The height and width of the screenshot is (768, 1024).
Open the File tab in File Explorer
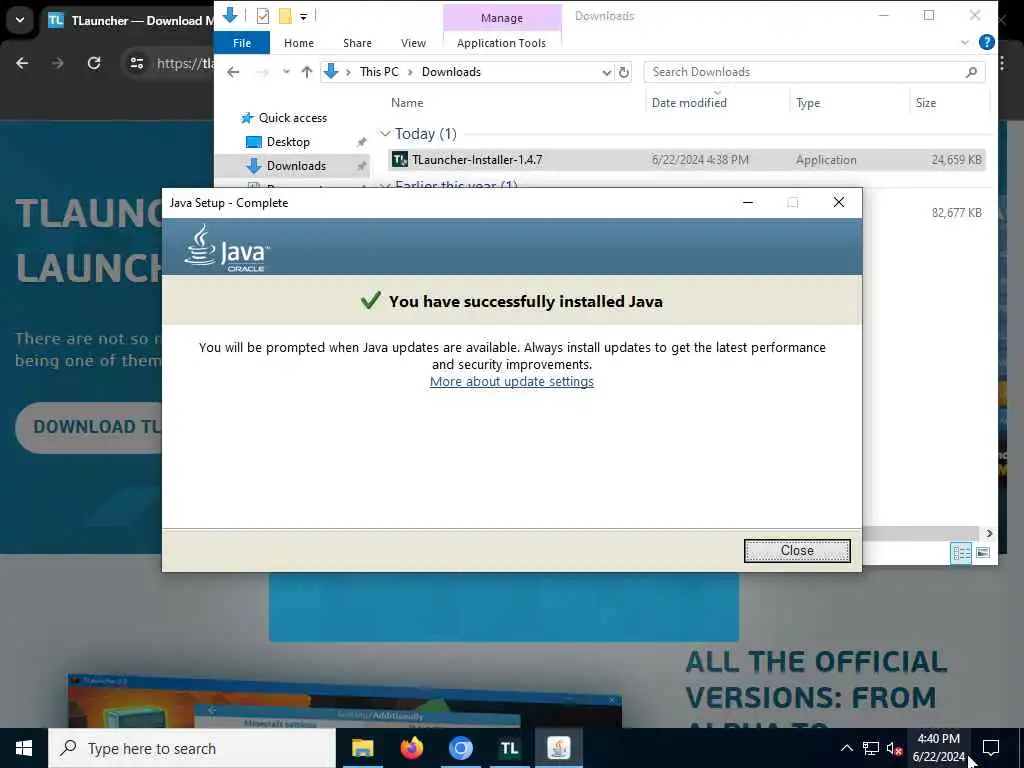242,43
